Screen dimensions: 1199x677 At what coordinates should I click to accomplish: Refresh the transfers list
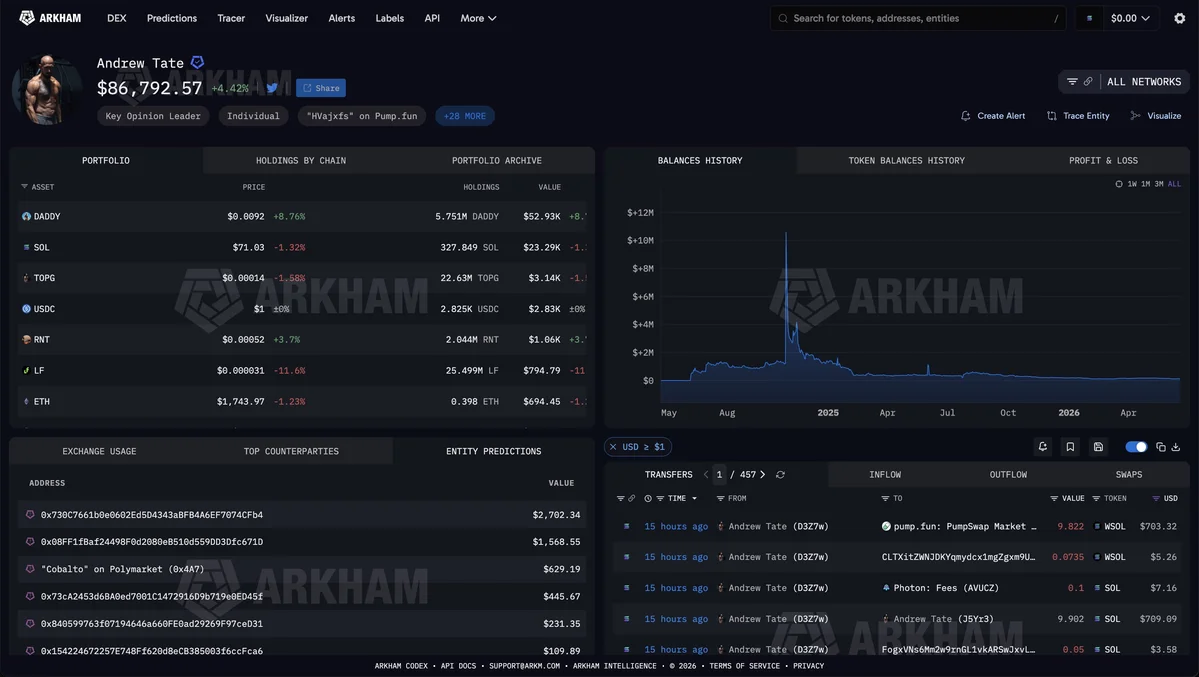pos(780,474)
